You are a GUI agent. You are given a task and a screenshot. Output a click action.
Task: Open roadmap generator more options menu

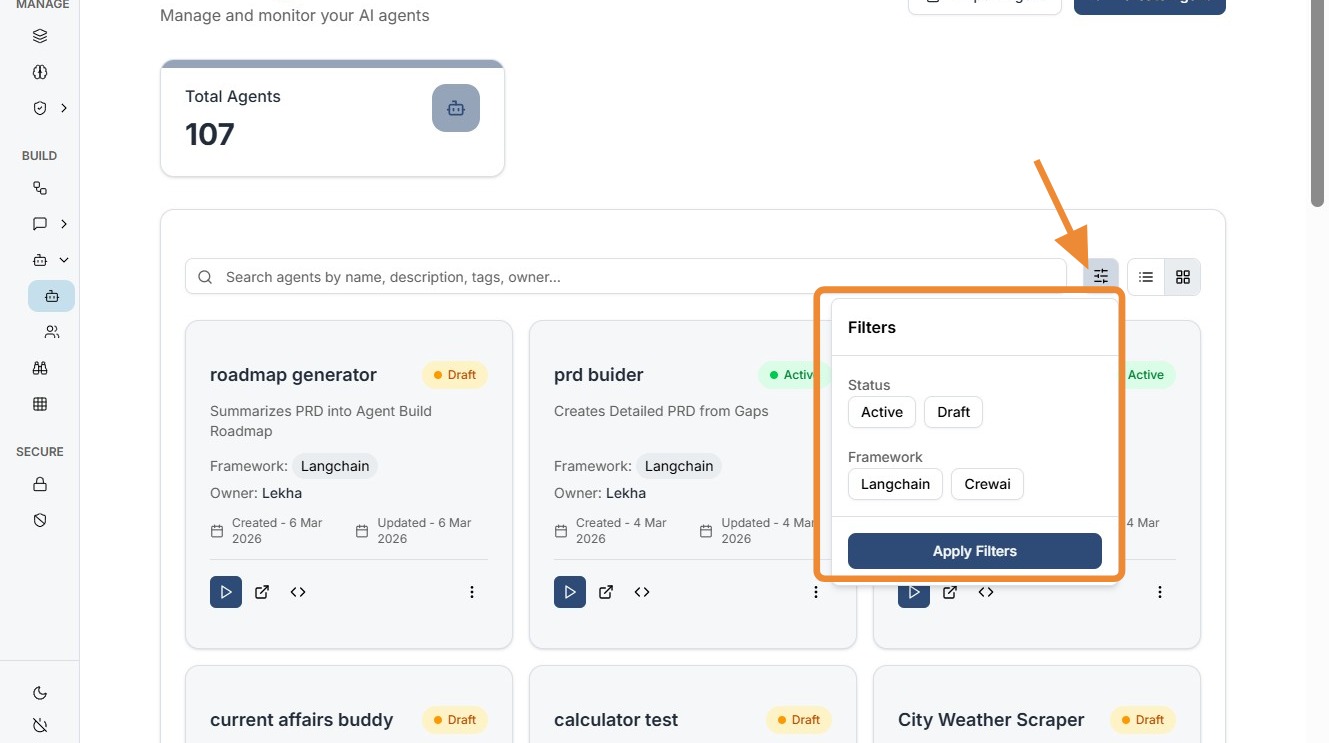[x=472, y=592]
